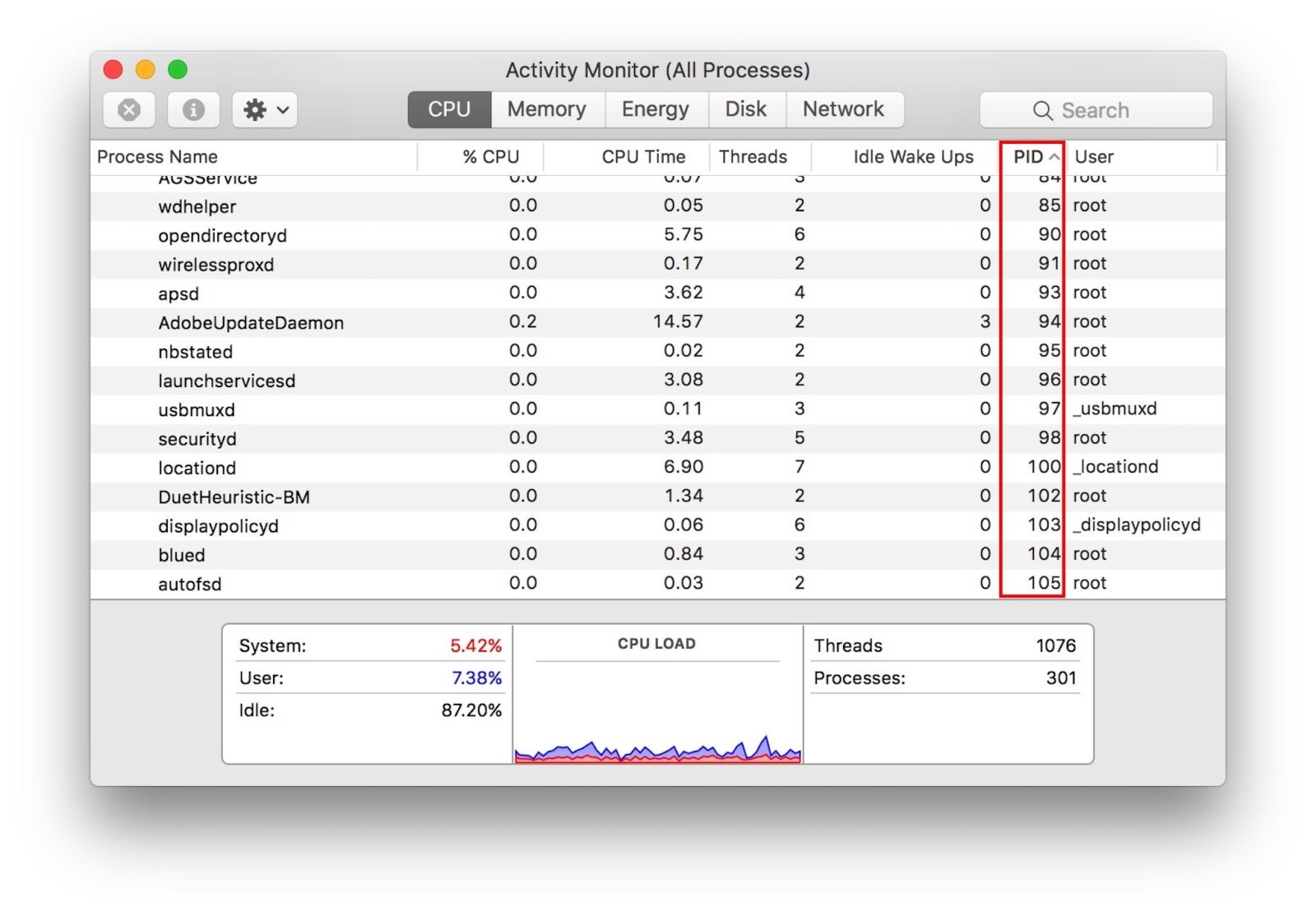1316x915 pixels.
Task: Open the process info inspector icon
Action: [x=193, y=109]
